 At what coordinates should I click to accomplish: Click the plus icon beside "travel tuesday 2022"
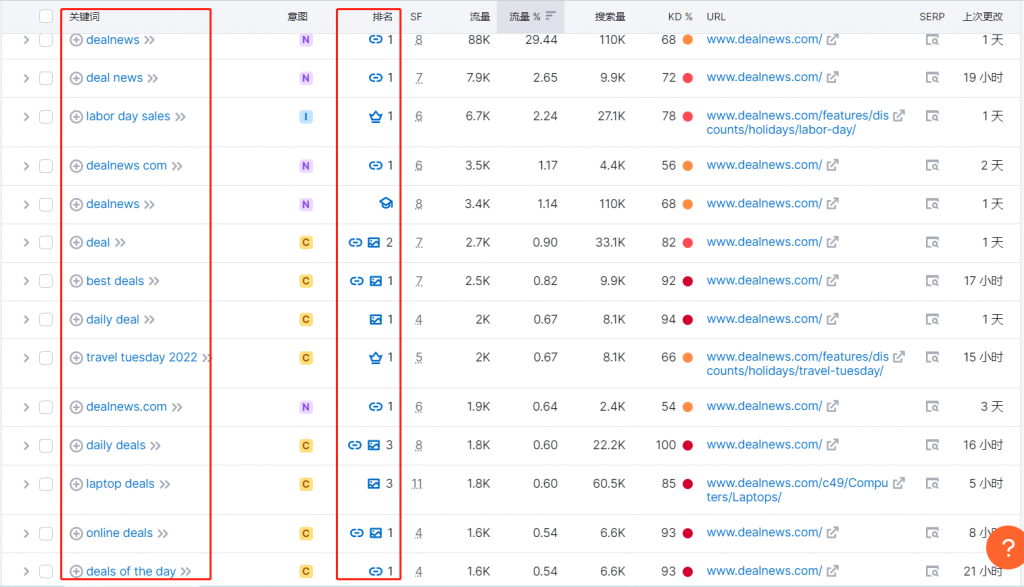click(76, 358)
